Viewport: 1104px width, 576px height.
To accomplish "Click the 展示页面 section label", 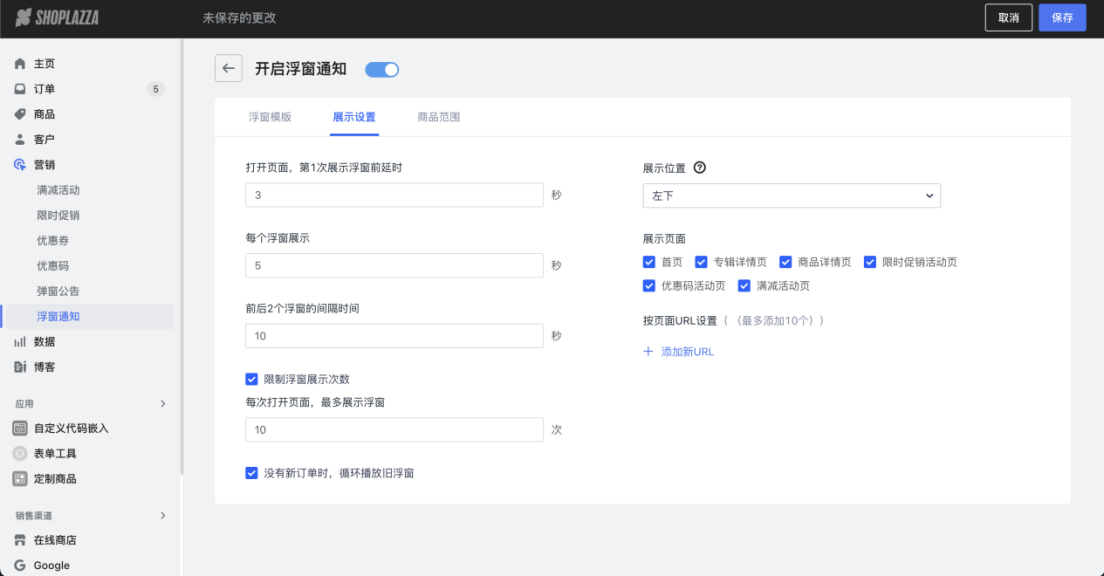I will coord(664,239).
